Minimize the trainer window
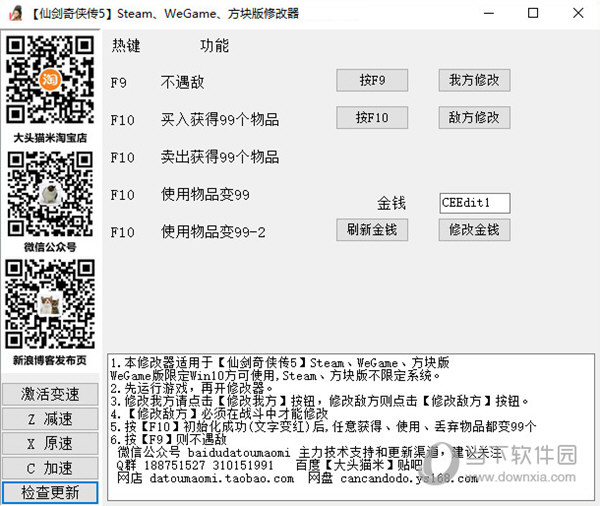This screenshot has height=506, width=600. [489, 13]
